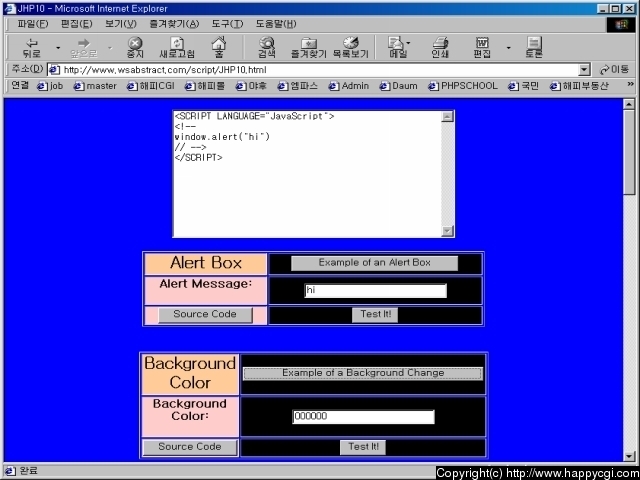640x480 pixels.
Task: Open the 야후 link in links bar
Action: coord(251,86)
